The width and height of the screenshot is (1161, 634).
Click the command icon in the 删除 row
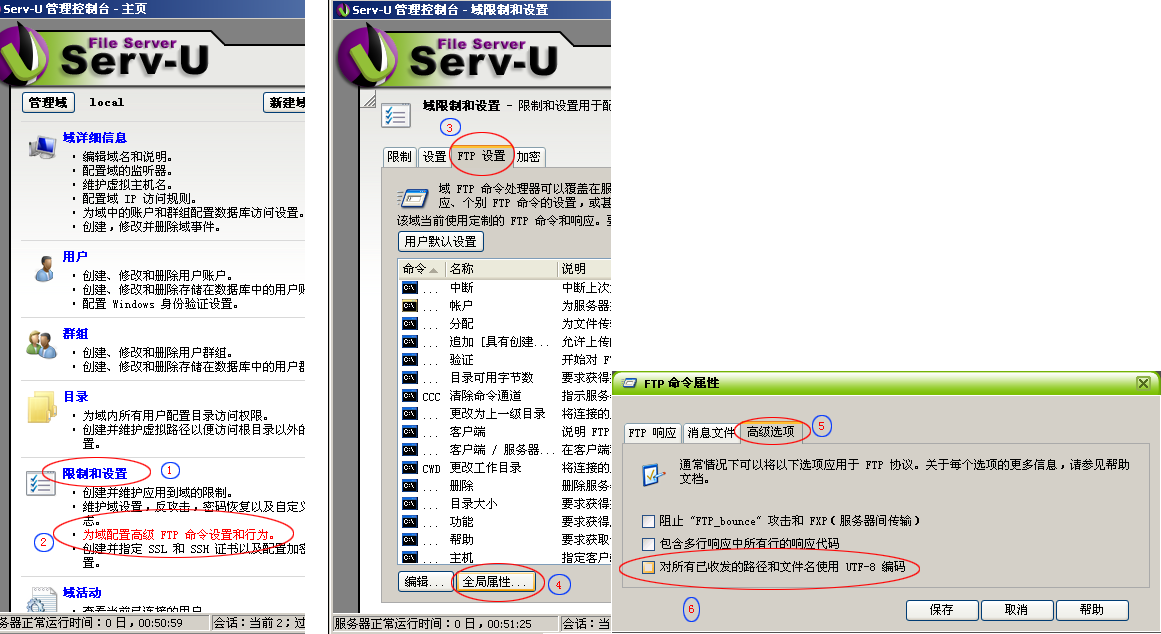pyautogui.click(x=409, y=486)
